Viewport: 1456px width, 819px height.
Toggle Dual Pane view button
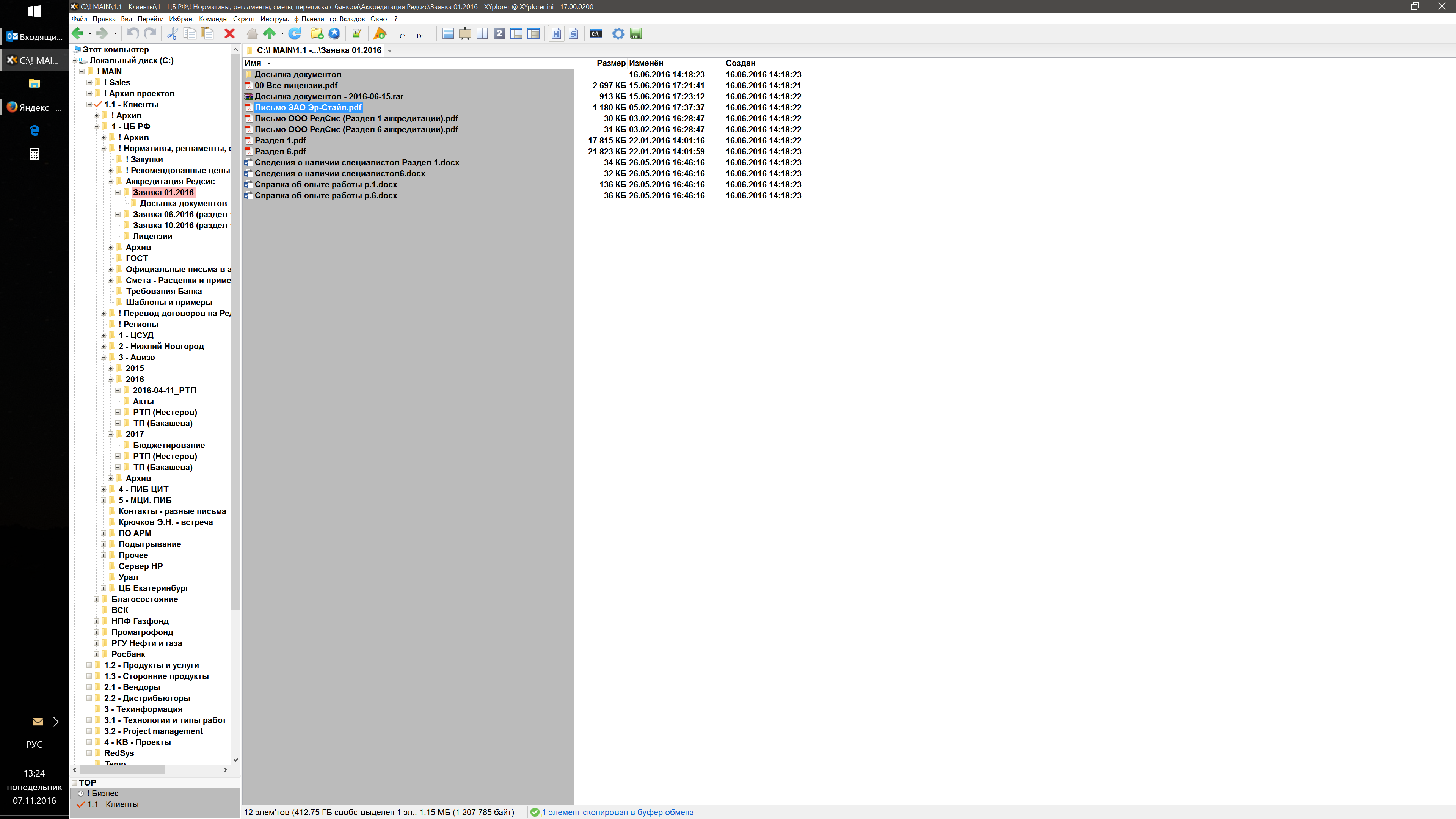pos(482,34)
